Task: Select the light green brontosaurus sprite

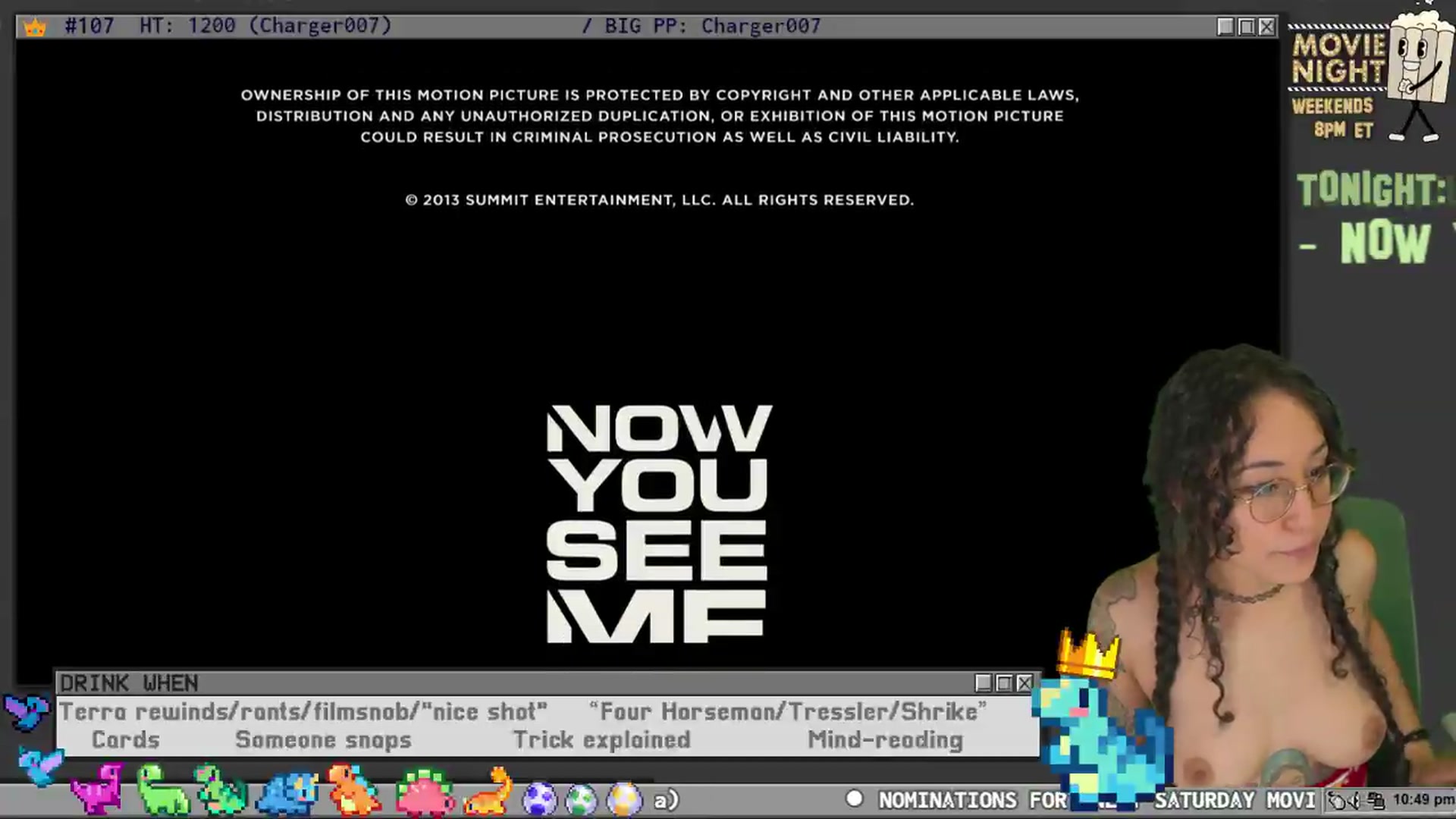Action: (162, 790)
